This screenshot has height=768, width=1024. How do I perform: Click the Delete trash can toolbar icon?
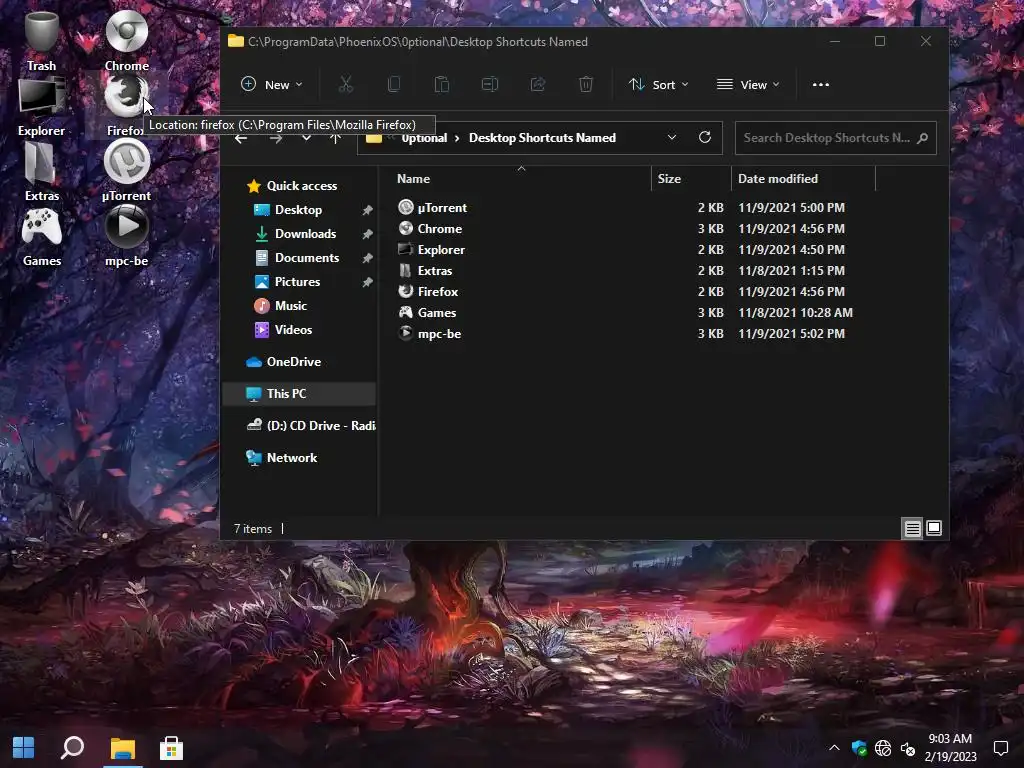click(x=586, y=84)
